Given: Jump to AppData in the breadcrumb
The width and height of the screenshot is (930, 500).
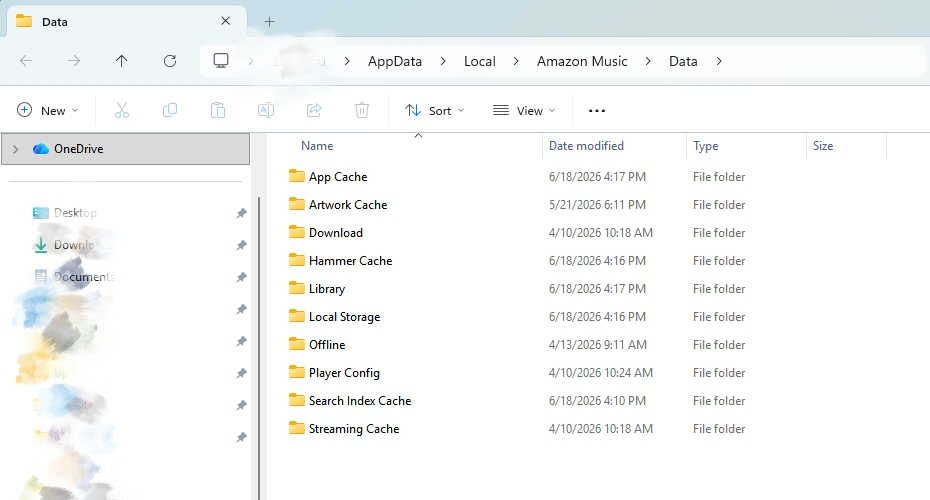Looking at the screenshot, I should (394, 61).
